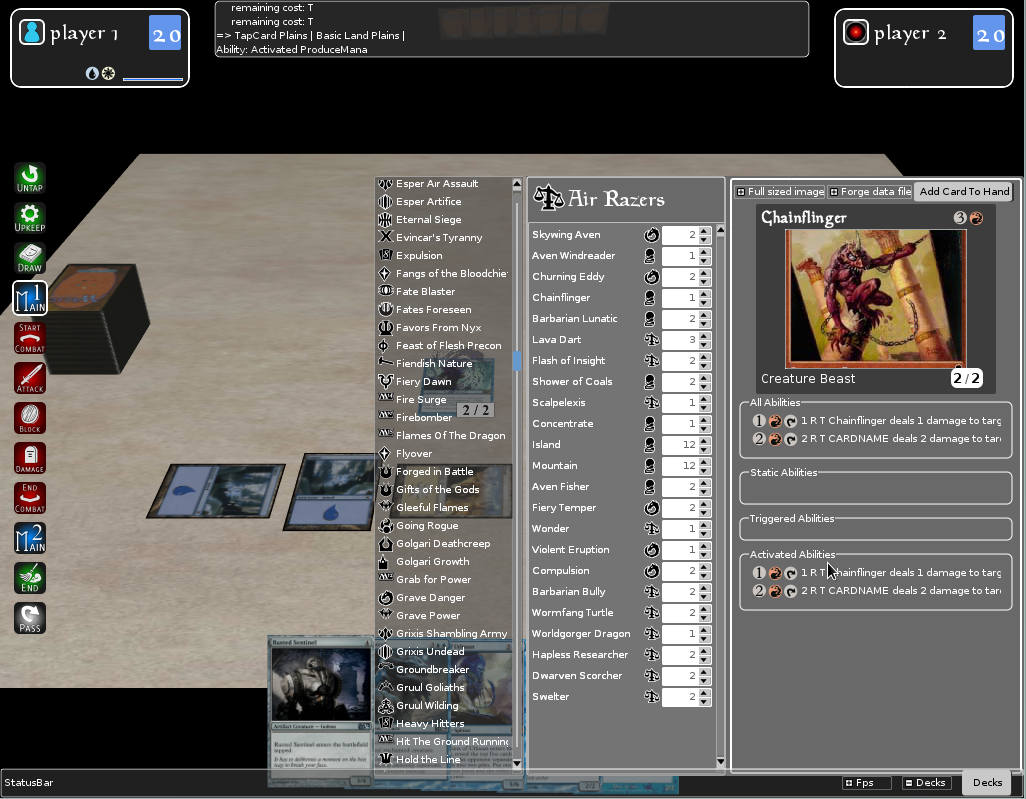Select the Main 1 phase icon
Viewport: 1026px width, 799px height.
(x=30, y=298)
